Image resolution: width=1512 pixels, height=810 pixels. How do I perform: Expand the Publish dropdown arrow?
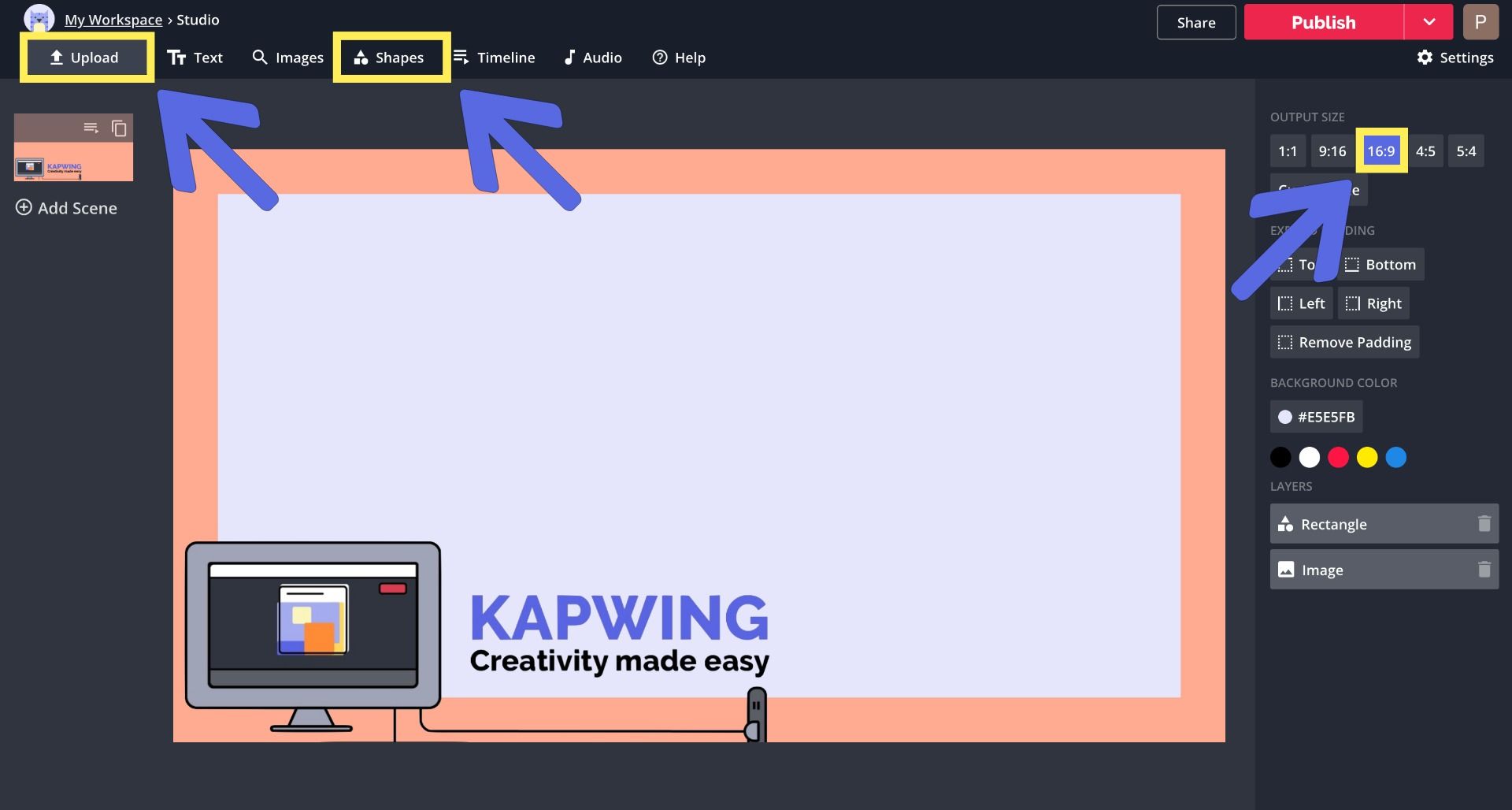[1429, 22]
